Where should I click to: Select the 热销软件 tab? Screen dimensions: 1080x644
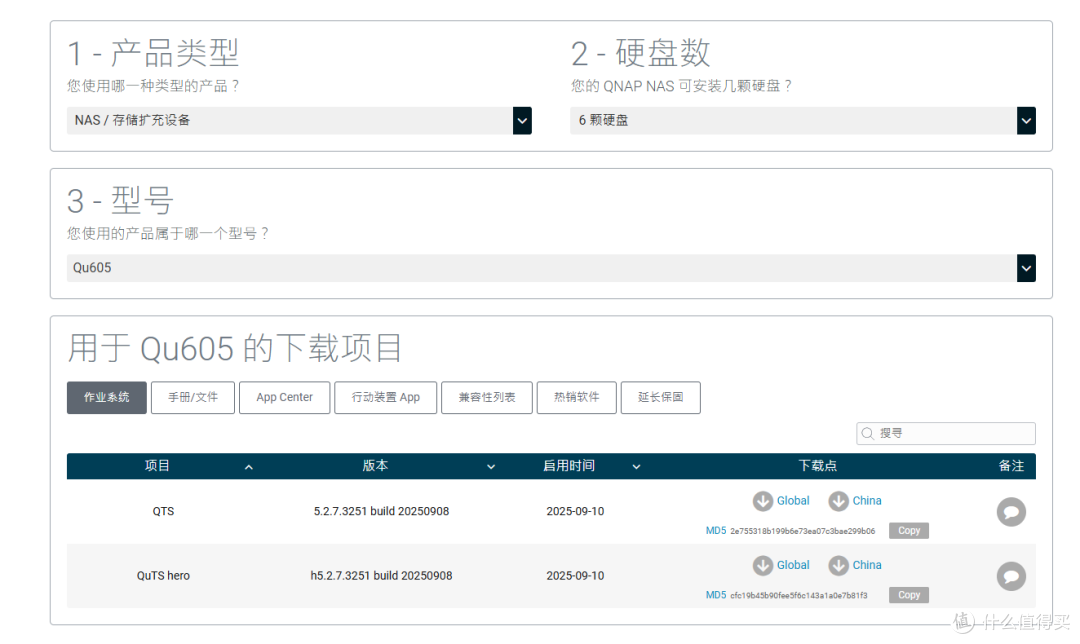click(x=577, y=397)
